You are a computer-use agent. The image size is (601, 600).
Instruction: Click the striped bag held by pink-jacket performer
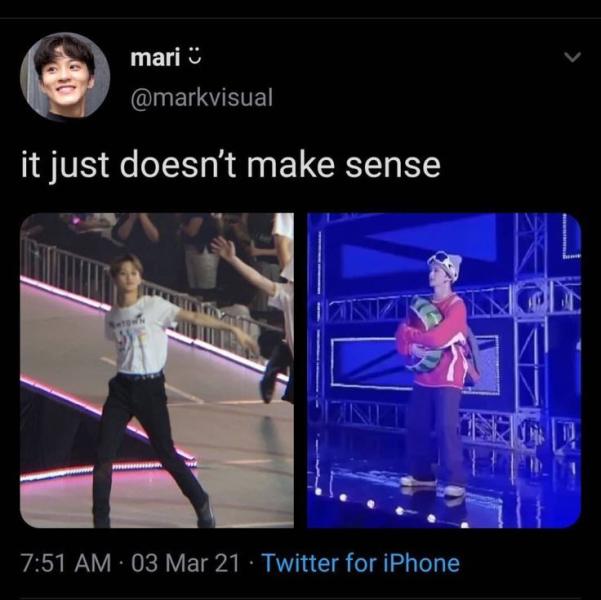tap(423, 336)
